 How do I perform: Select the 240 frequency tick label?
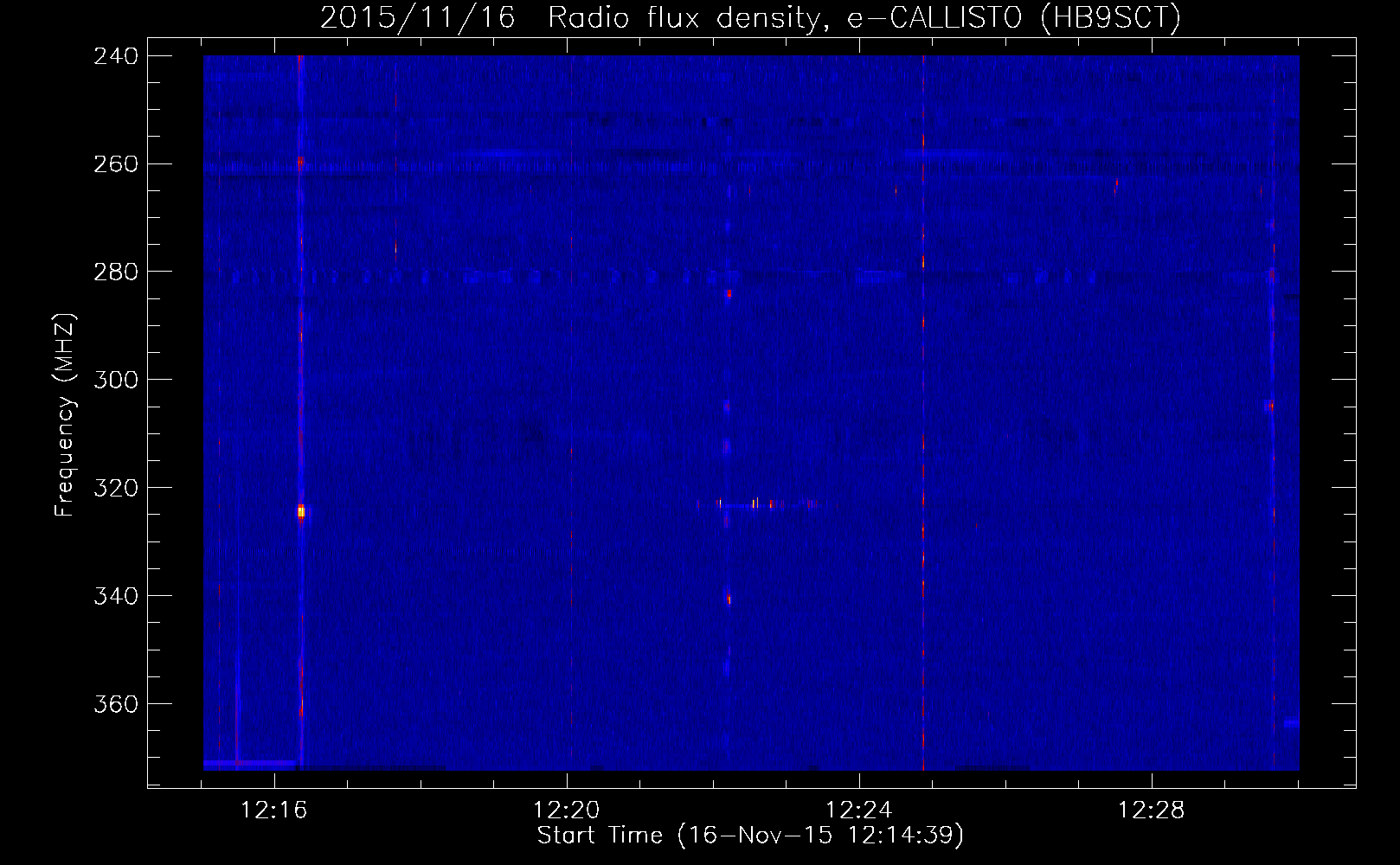(x=115, y=55)
